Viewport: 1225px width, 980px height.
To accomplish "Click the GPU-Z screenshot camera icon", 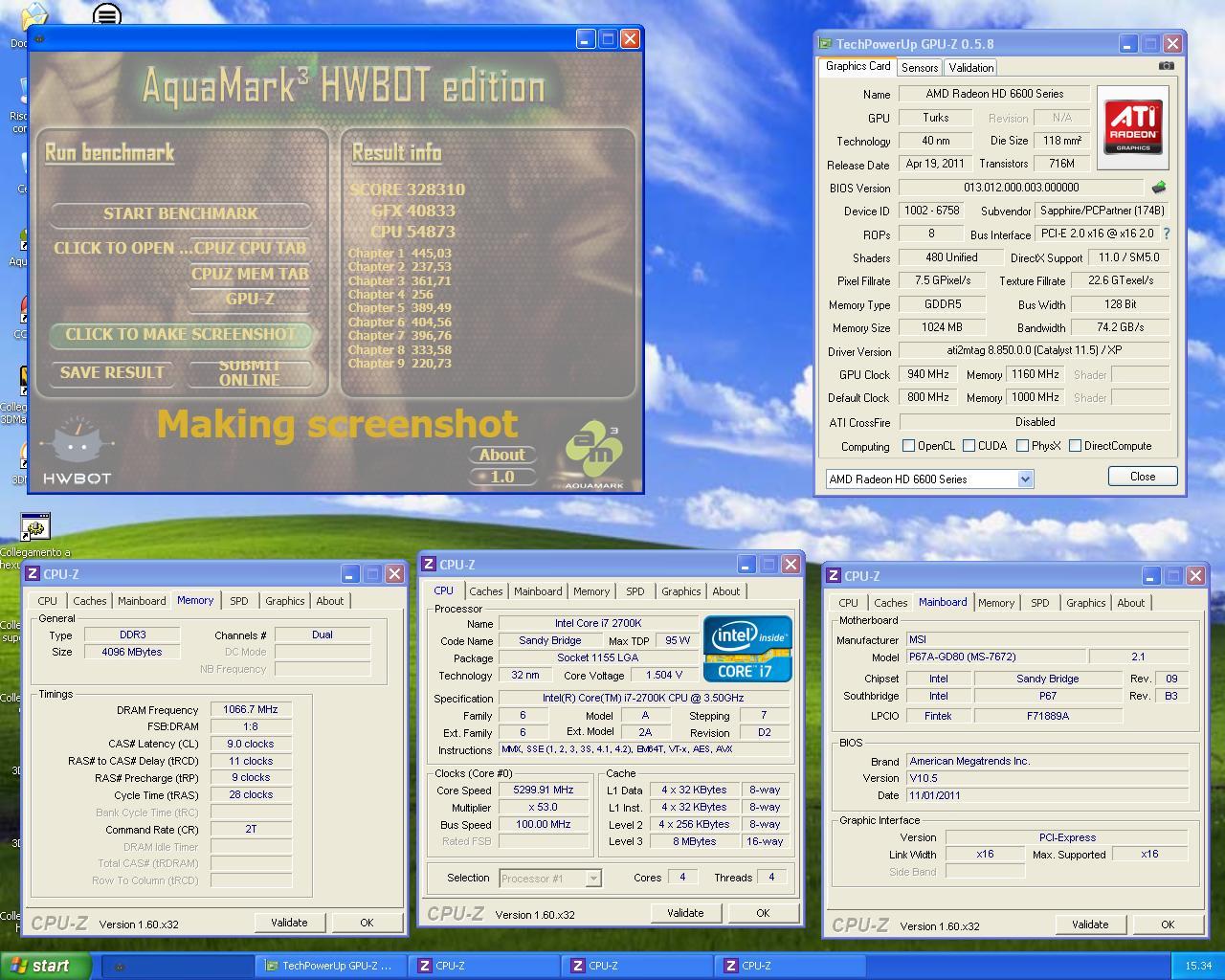I will (x=1166, y=66).
